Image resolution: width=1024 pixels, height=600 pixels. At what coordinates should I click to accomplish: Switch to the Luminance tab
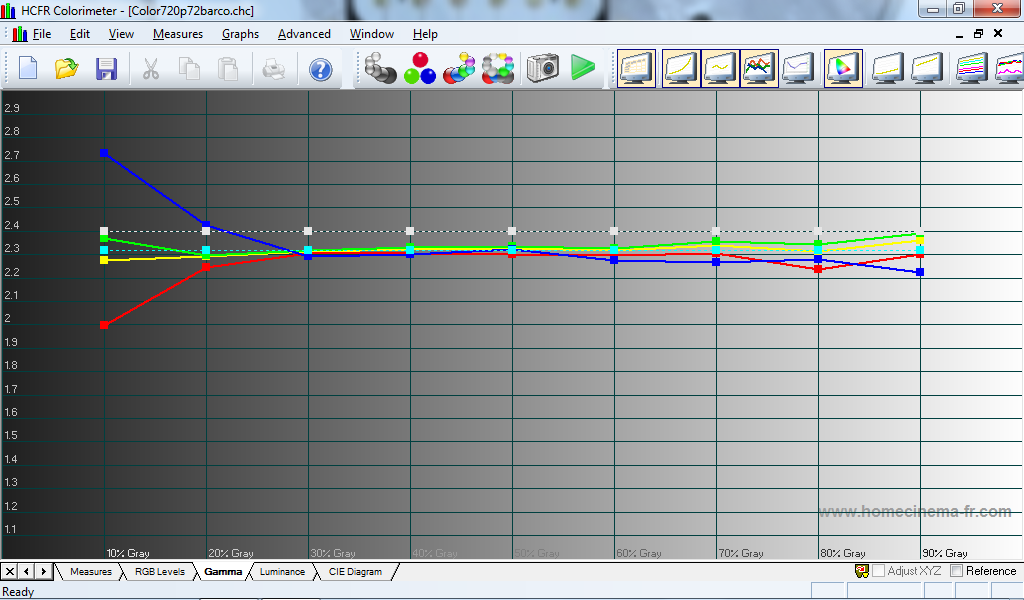(x=282, y=572)
